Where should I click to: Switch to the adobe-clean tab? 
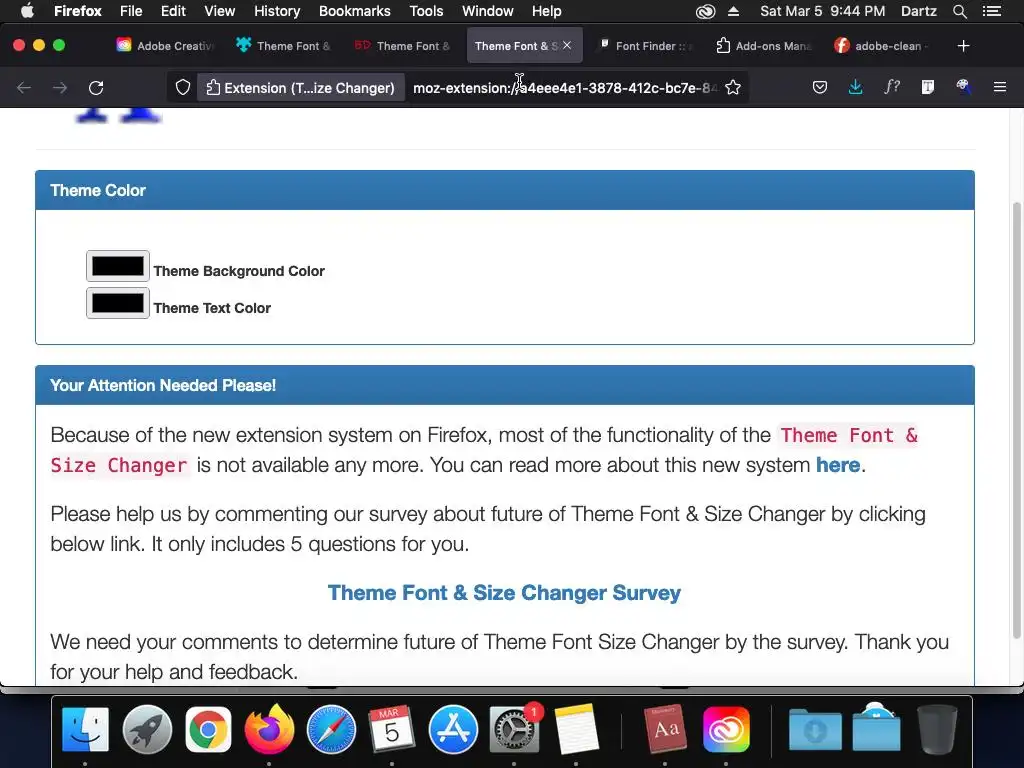pos(882,46)
